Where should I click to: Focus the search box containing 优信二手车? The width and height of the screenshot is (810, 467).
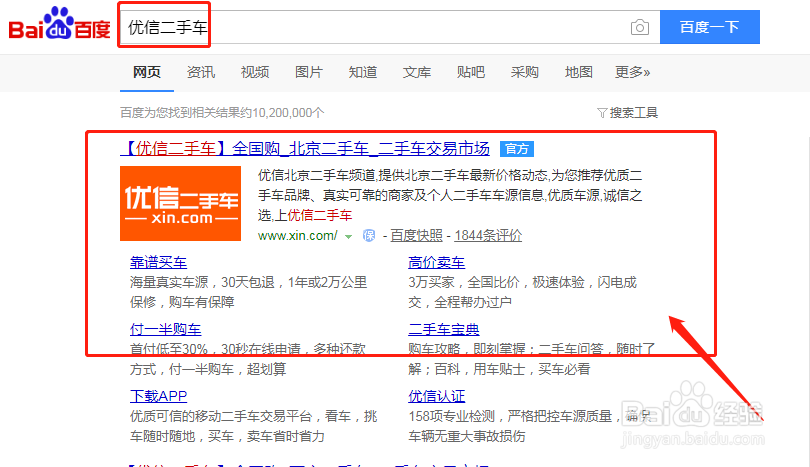point(390,27)
